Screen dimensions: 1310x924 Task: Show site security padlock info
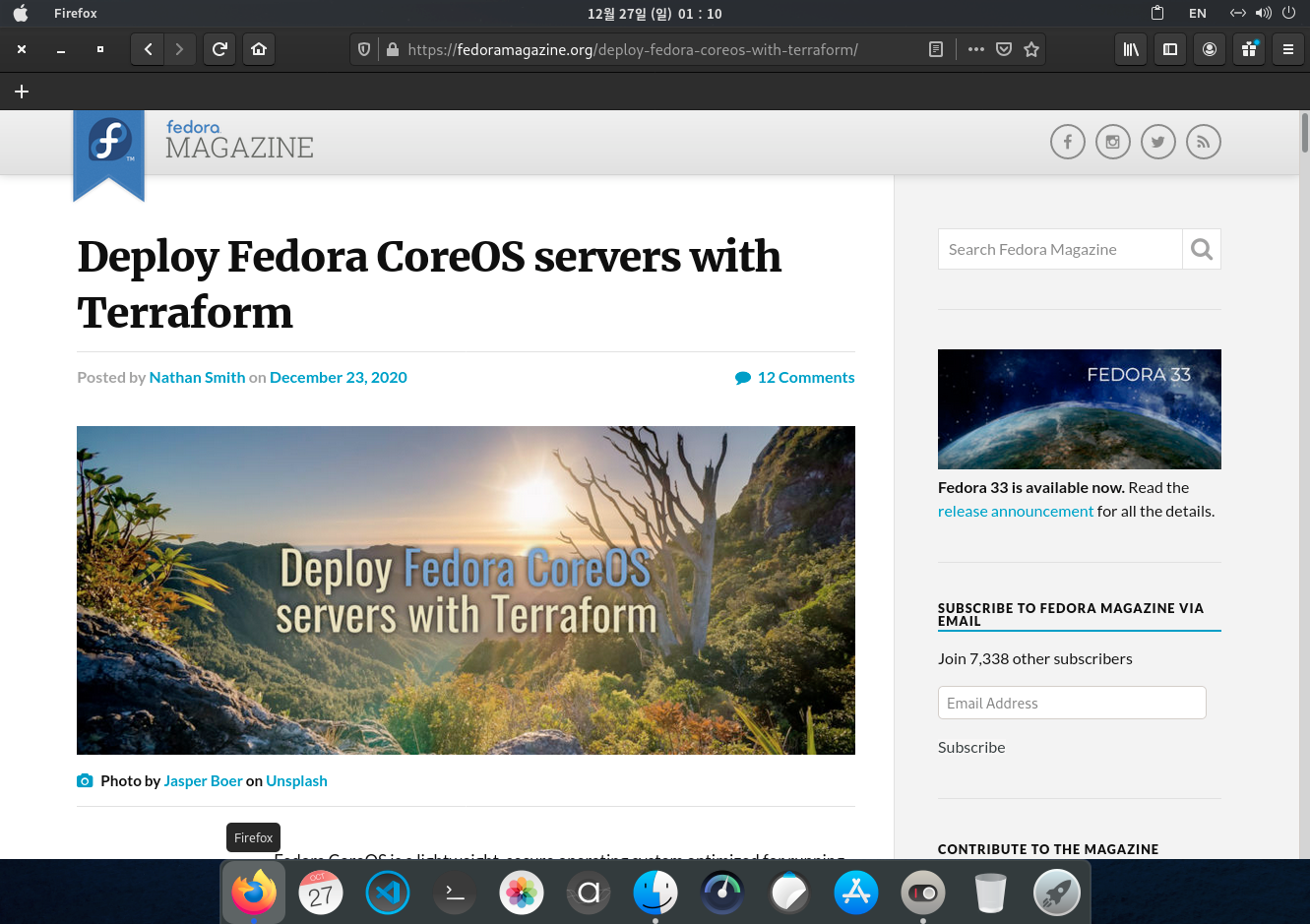click(392, 49)
